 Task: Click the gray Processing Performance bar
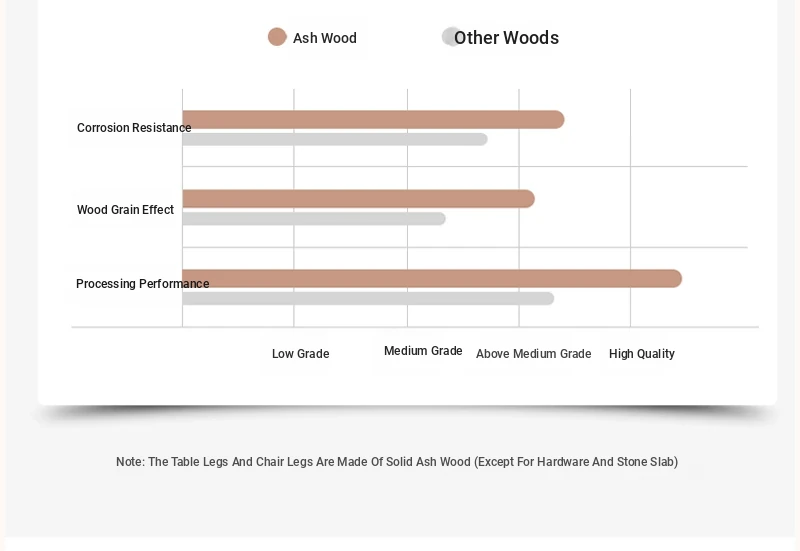368,298
